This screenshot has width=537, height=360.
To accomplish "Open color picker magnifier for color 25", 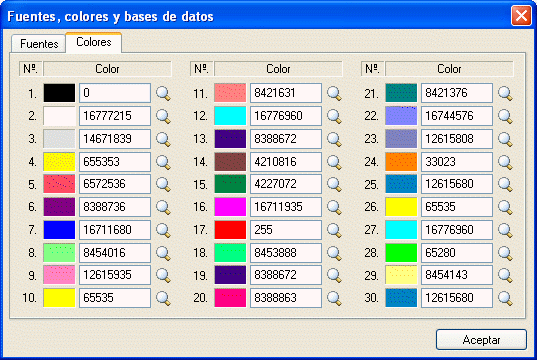I will point(505,184).
